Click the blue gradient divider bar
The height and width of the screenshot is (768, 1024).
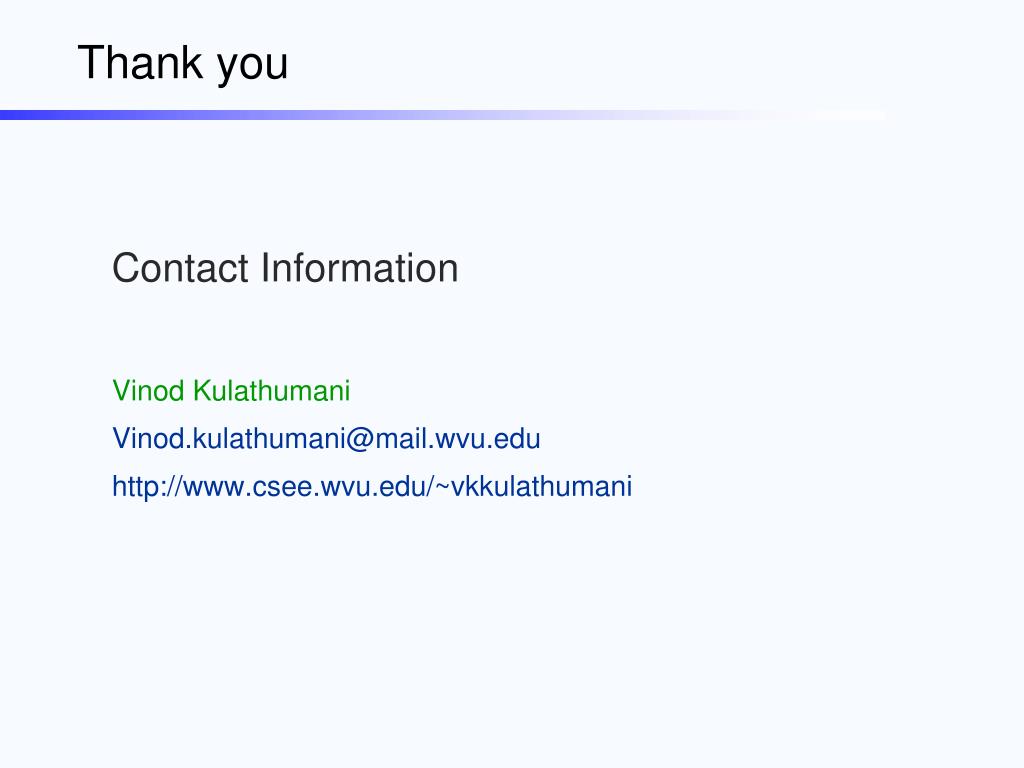pyautogui.click(x=444, y=115)
